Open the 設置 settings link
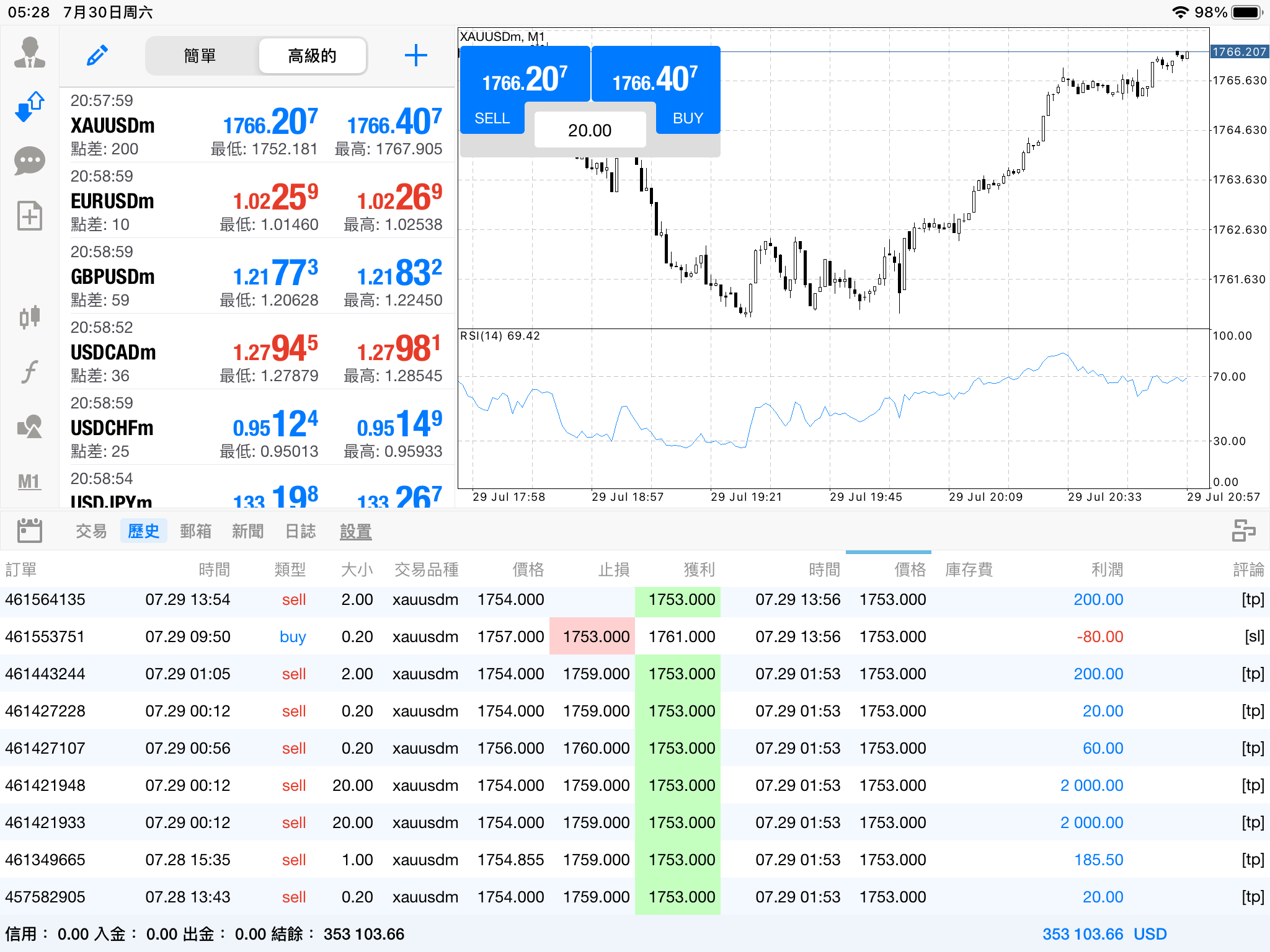Viewport: 1270px width, 952px height. tap(355, 531)
